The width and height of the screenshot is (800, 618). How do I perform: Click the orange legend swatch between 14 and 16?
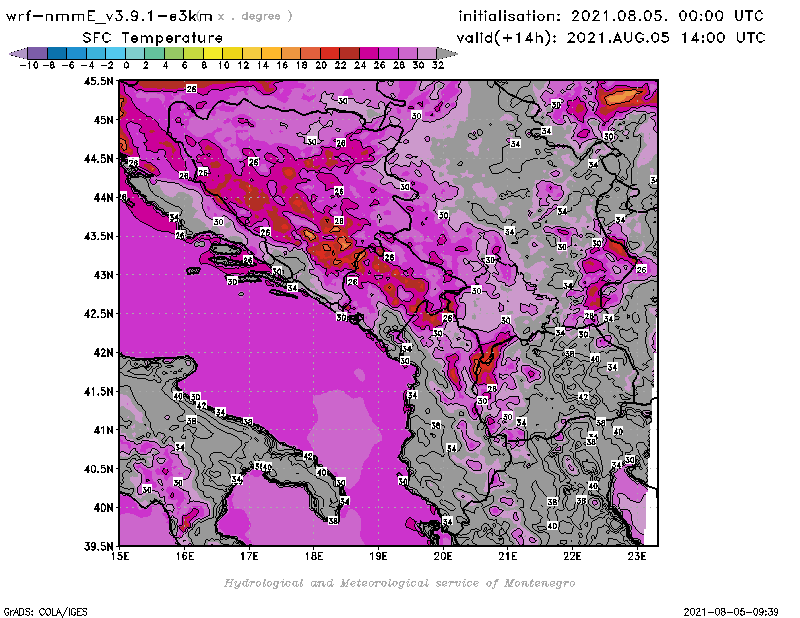(x=271, y=54)
